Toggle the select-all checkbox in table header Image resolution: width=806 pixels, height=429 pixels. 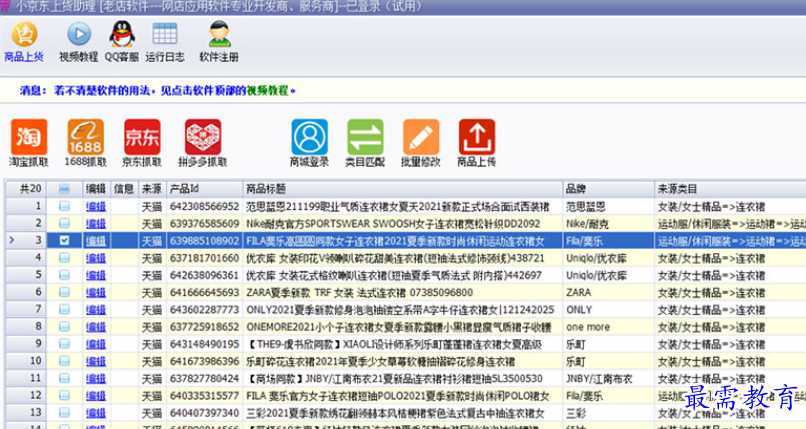click(64, 189)
